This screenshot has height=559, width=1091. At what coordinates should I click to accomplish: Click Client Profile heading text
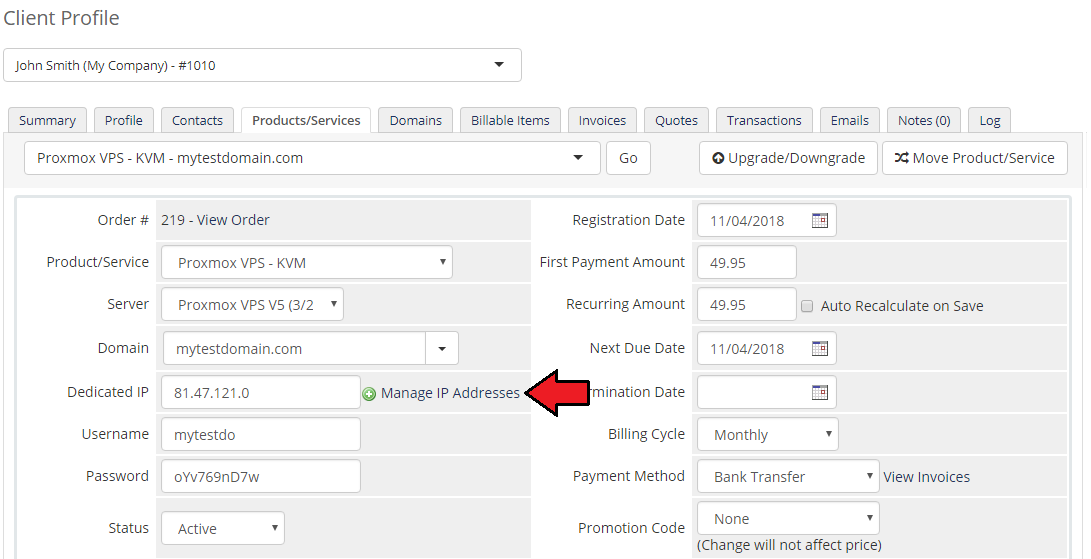click(61, 18)
